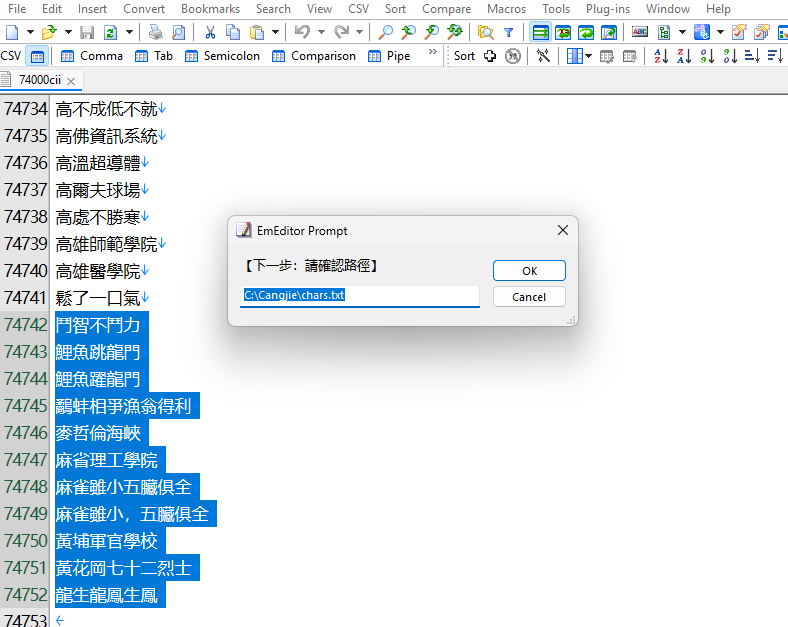Click the magic wand icon
788x627 pixels.
[543, 56]
